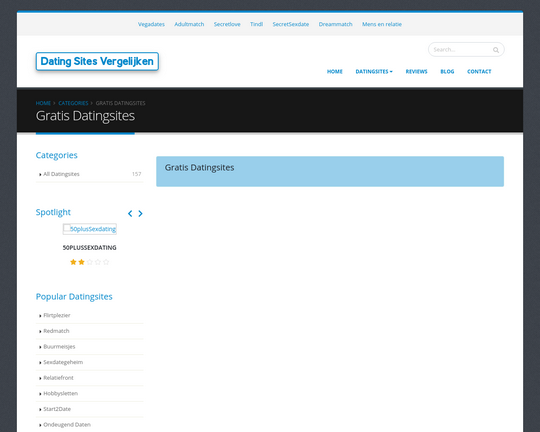Select All Datingsites category
Screen dimensions: 540x432
pos(61,174)
